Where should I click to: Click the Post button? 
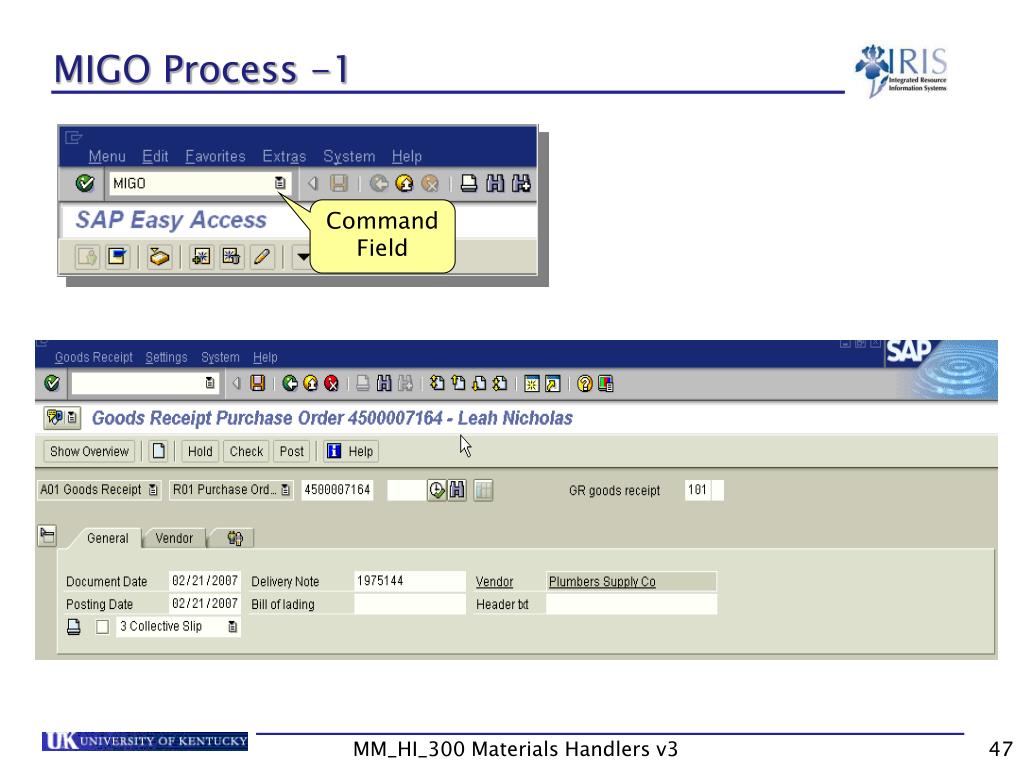[x=292, y=451]
